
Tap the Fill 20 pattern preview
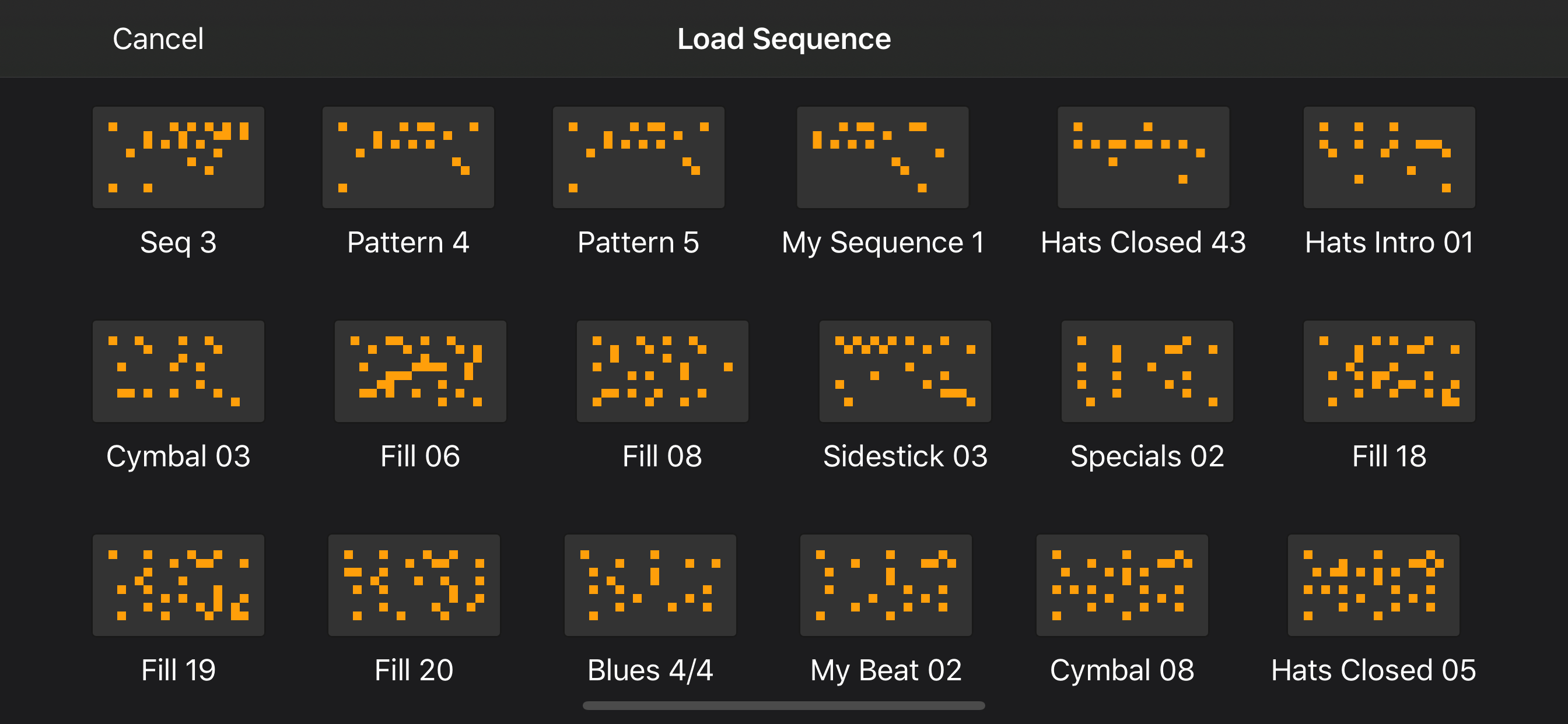pyautogui.click(x=414, y=585)
